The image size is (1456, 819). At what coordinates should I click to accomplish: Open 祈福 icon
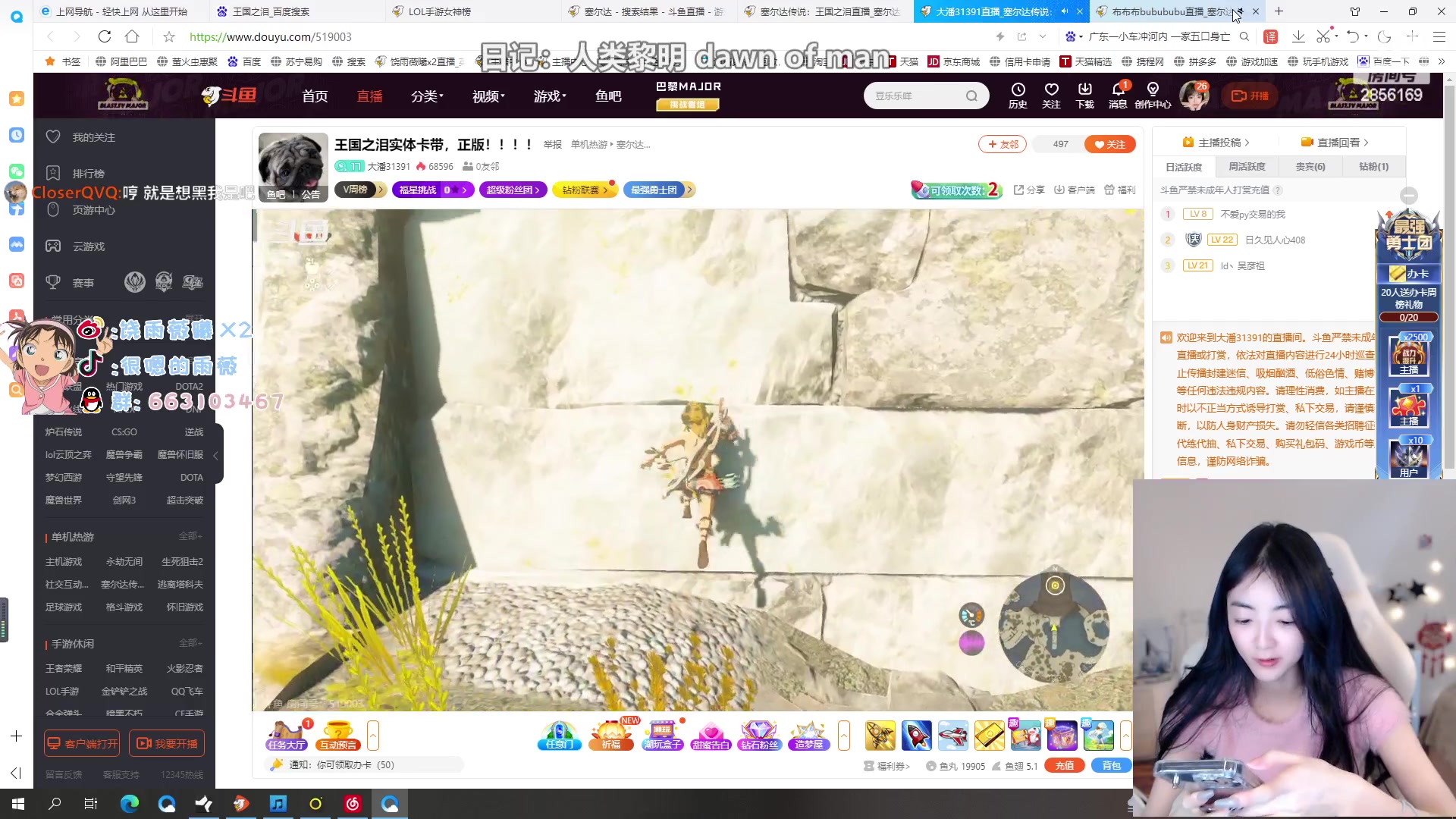point(611,736)
